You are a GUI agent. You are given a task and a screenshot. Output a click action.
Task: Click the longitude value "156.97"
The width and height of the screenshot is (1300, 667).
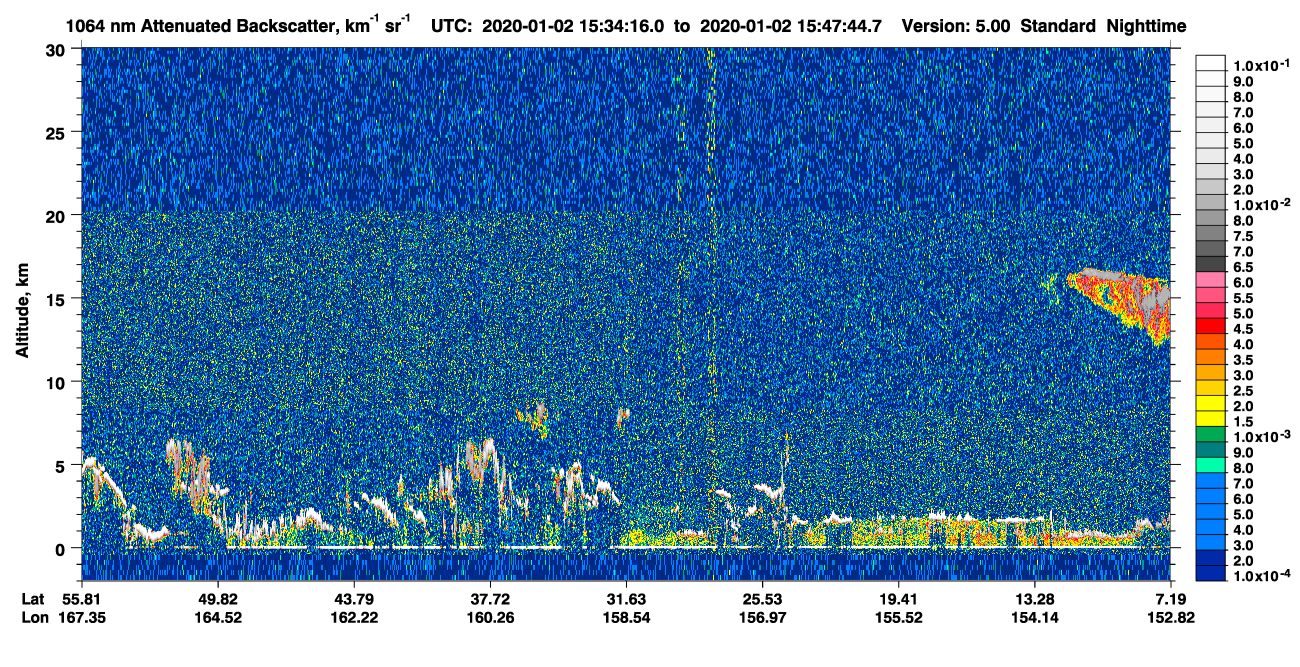(x=762, y=617)
